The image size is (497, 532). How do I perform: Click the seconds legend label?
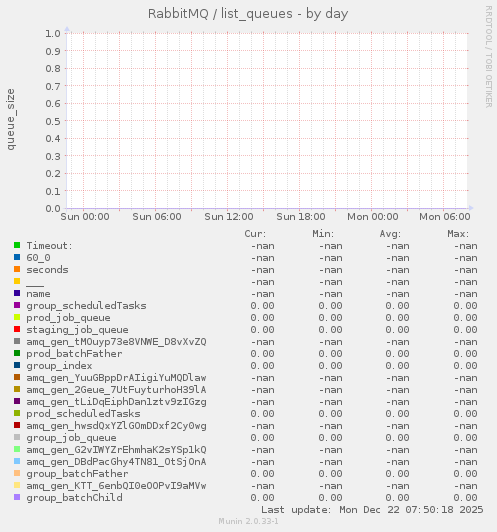pos(47,270)
